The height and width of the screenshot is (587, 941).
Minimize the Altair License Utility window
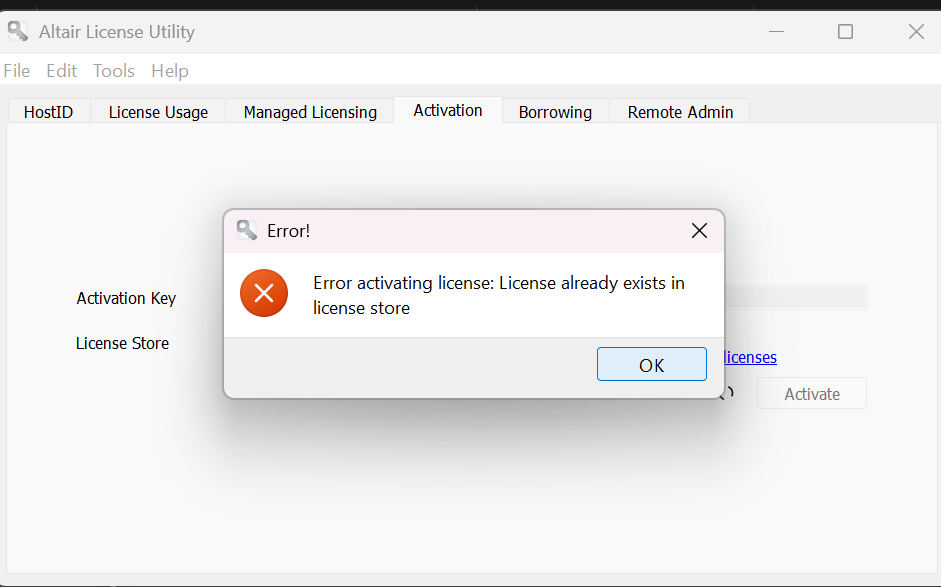point(777,31)
